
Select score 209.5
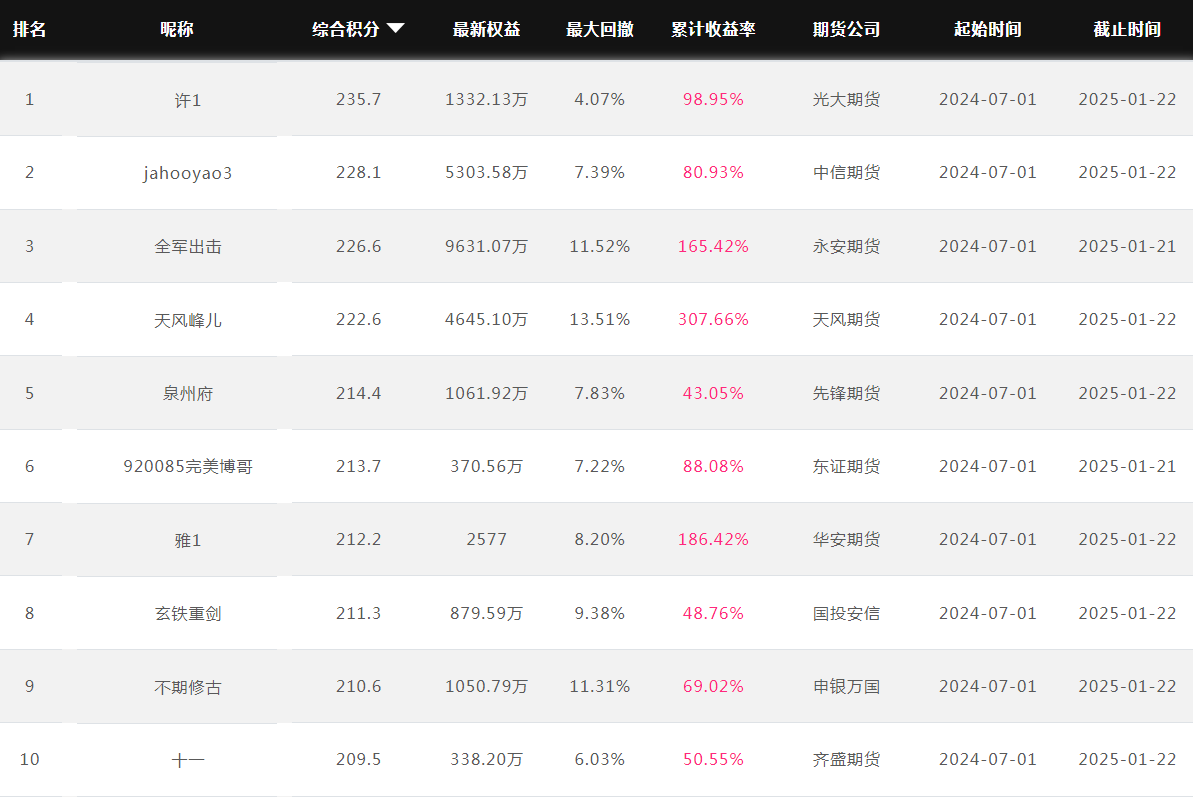coord(358,759)
